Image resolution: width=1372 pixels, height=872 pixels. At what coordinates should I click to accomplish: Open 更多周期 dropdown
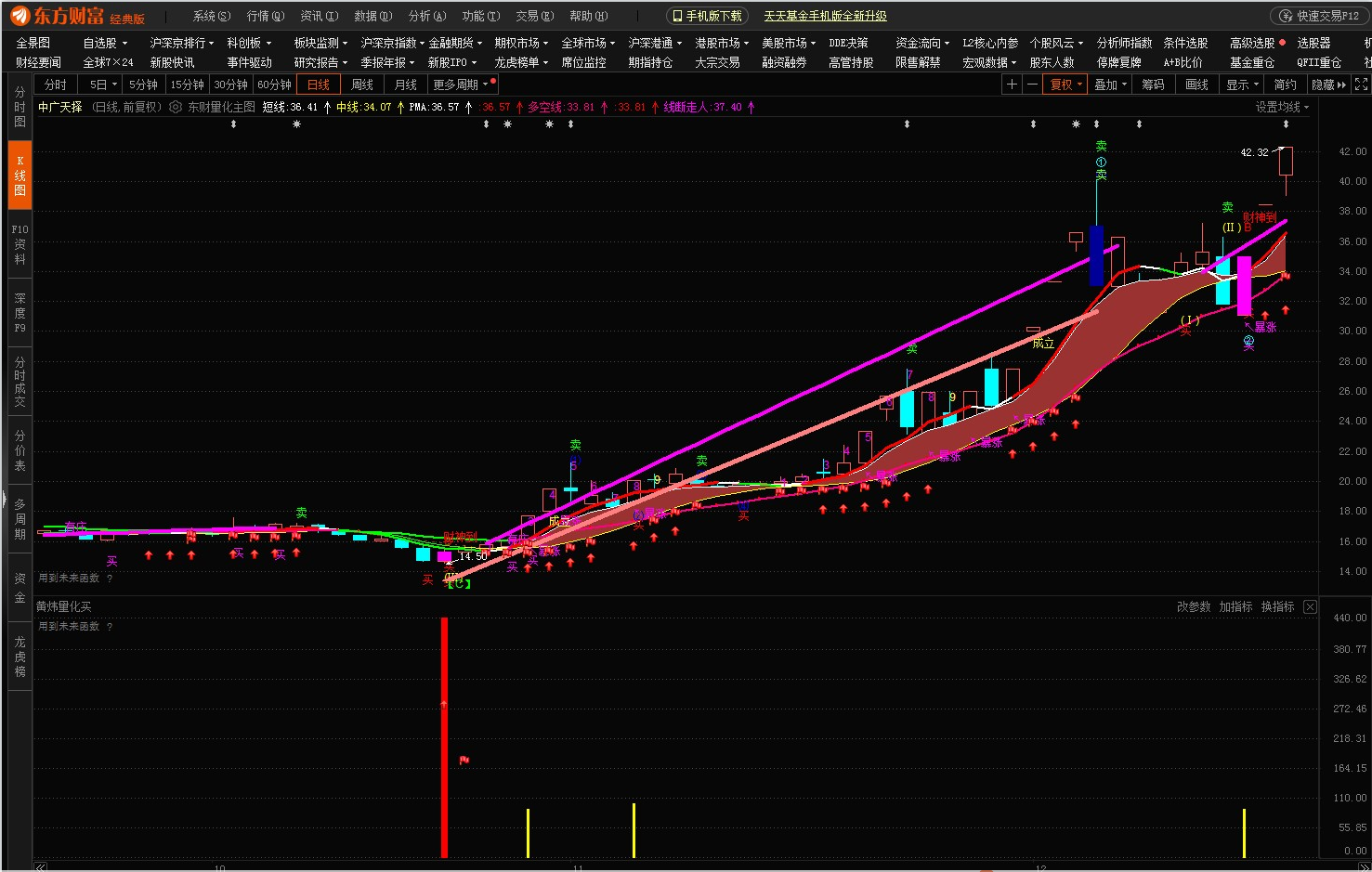(x=461, y=85)
